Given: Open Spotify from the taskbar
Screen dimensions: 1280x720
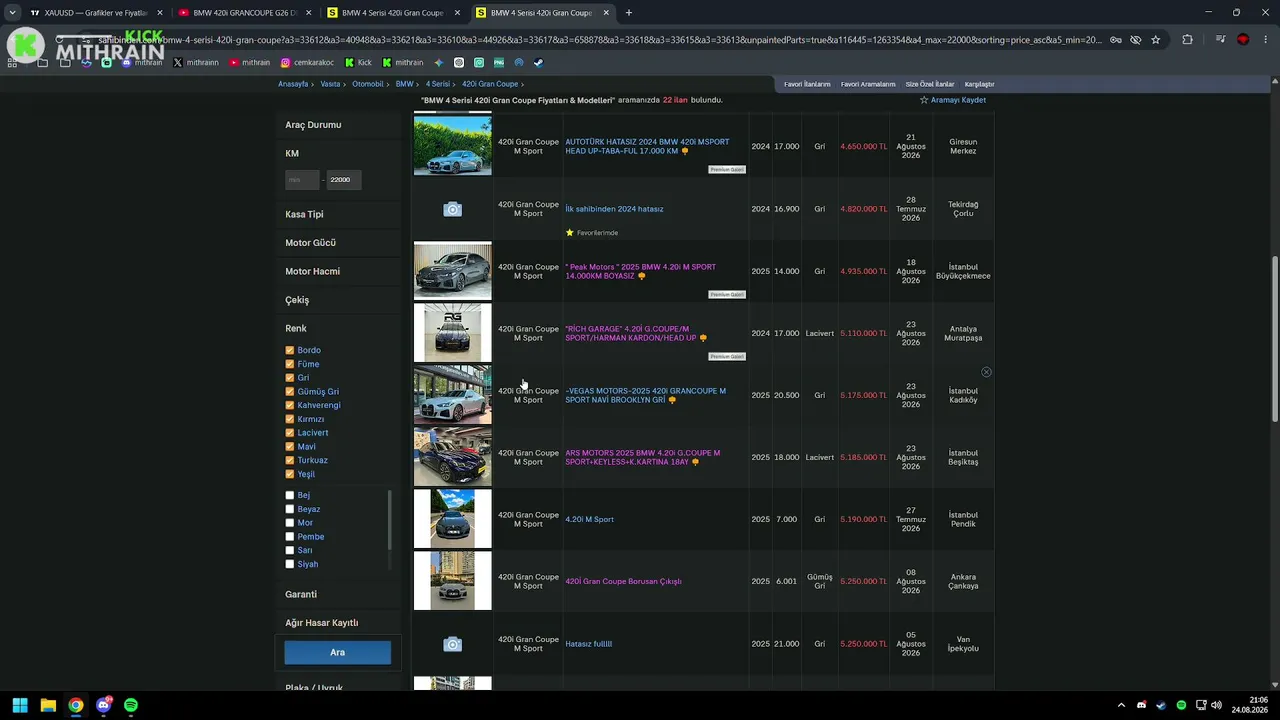Looking at the screenshot, I should [131, 705].
